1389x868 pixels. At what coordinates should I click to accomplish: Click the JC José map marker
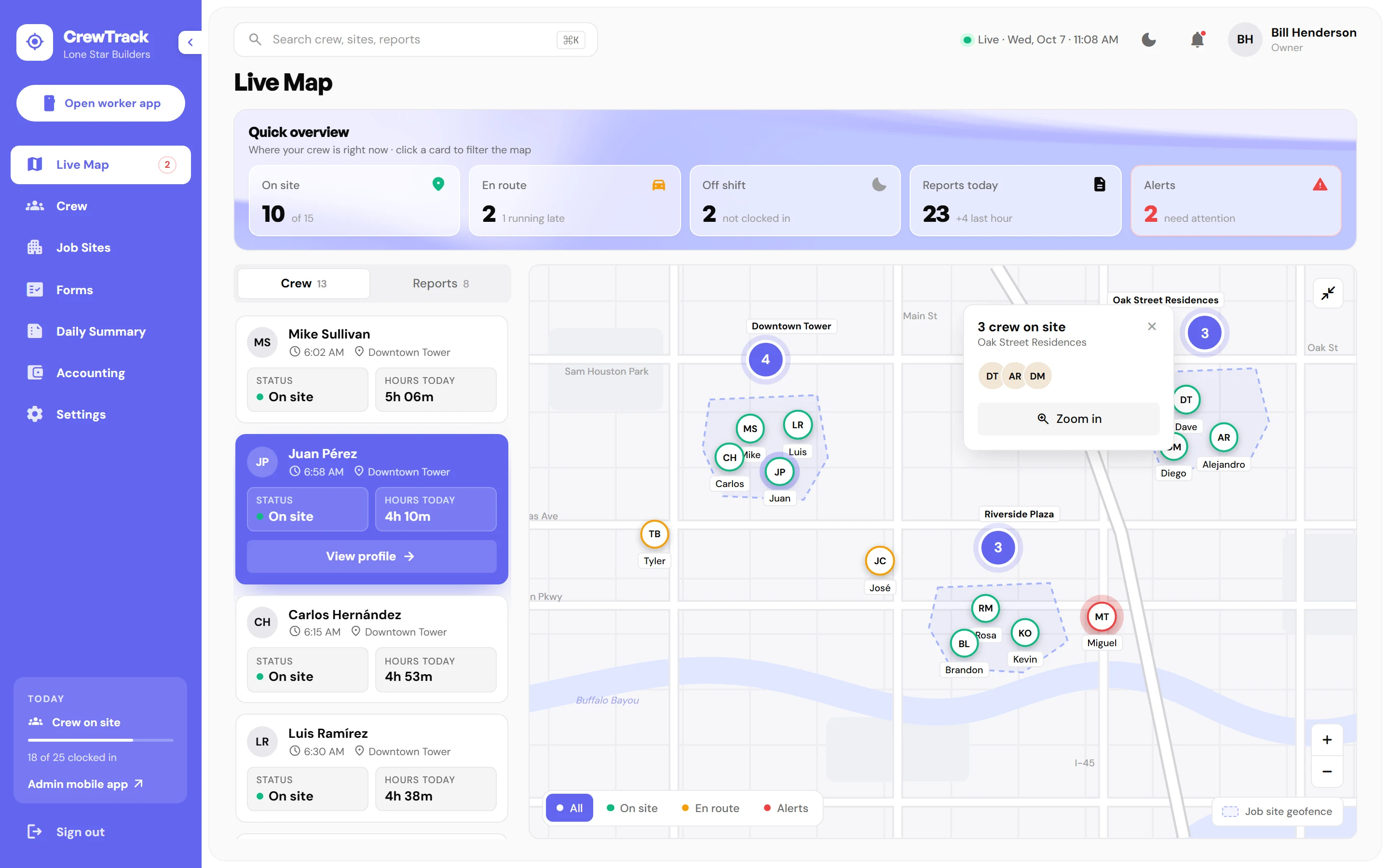880,561
